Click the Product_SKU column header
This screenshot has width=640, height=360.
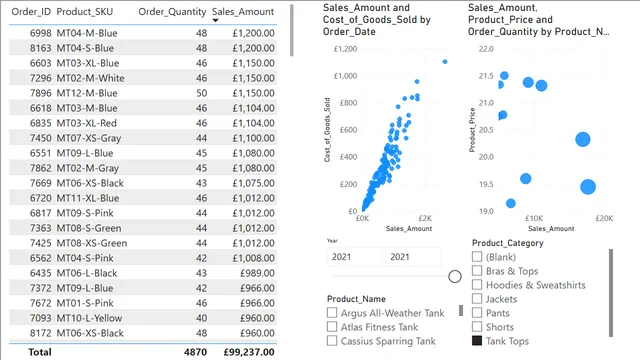(x=84, y=12)
